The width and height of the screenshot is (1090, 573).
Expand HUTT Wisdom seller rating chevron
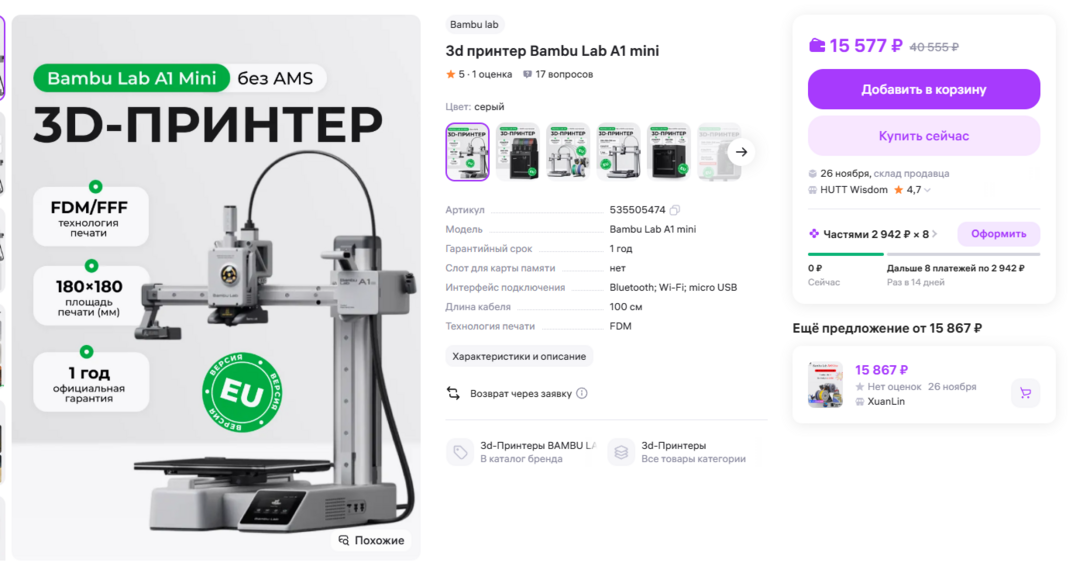927,190
